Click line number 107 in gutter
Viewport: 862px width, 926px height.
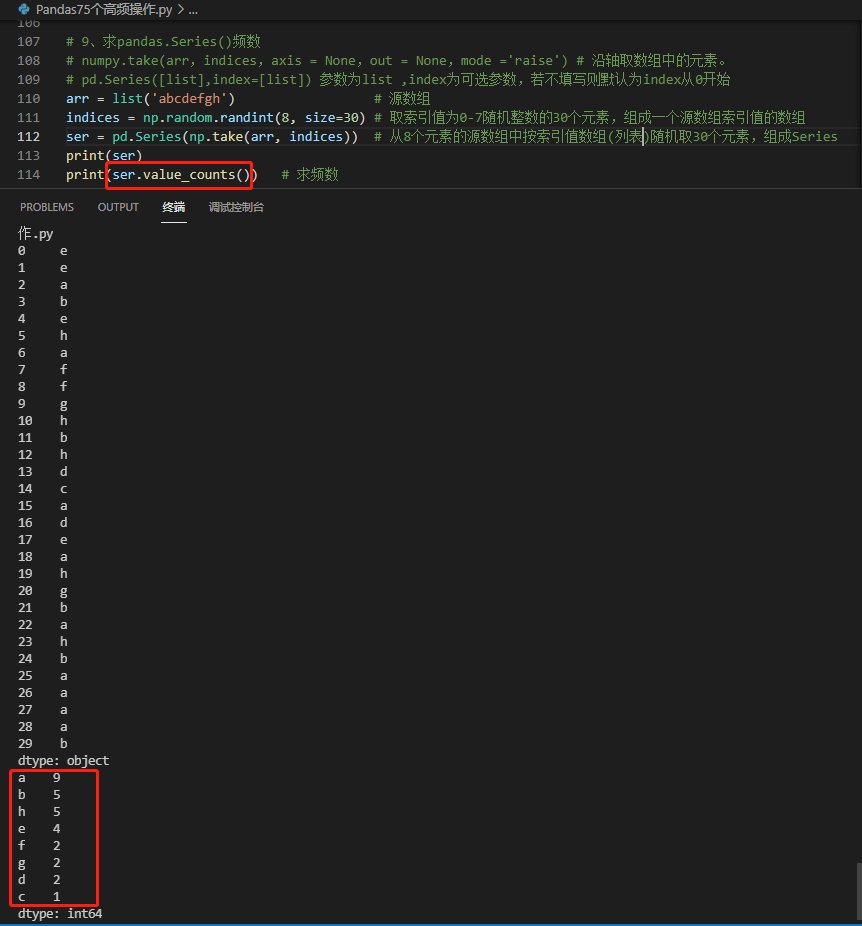pyautogui.click(x=28, y=42)
